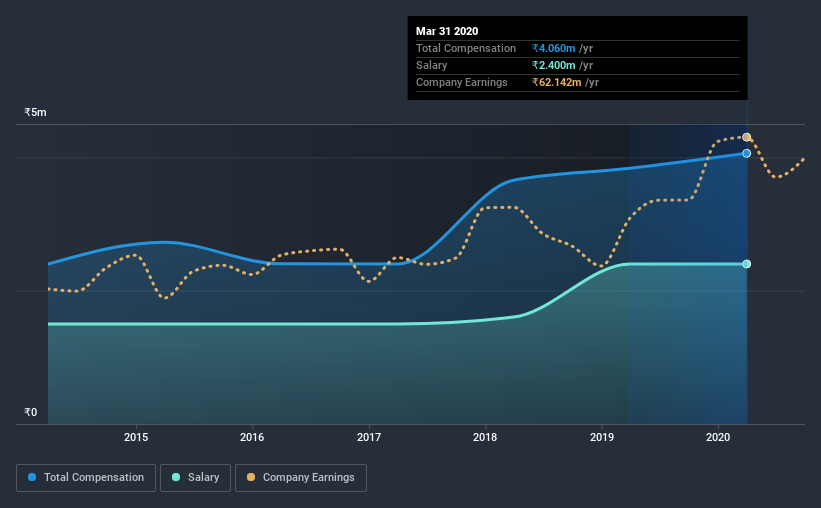The image size is (821, 508).
Task: Click the 2018 x-axis label
Action: (x=485, y=437)
